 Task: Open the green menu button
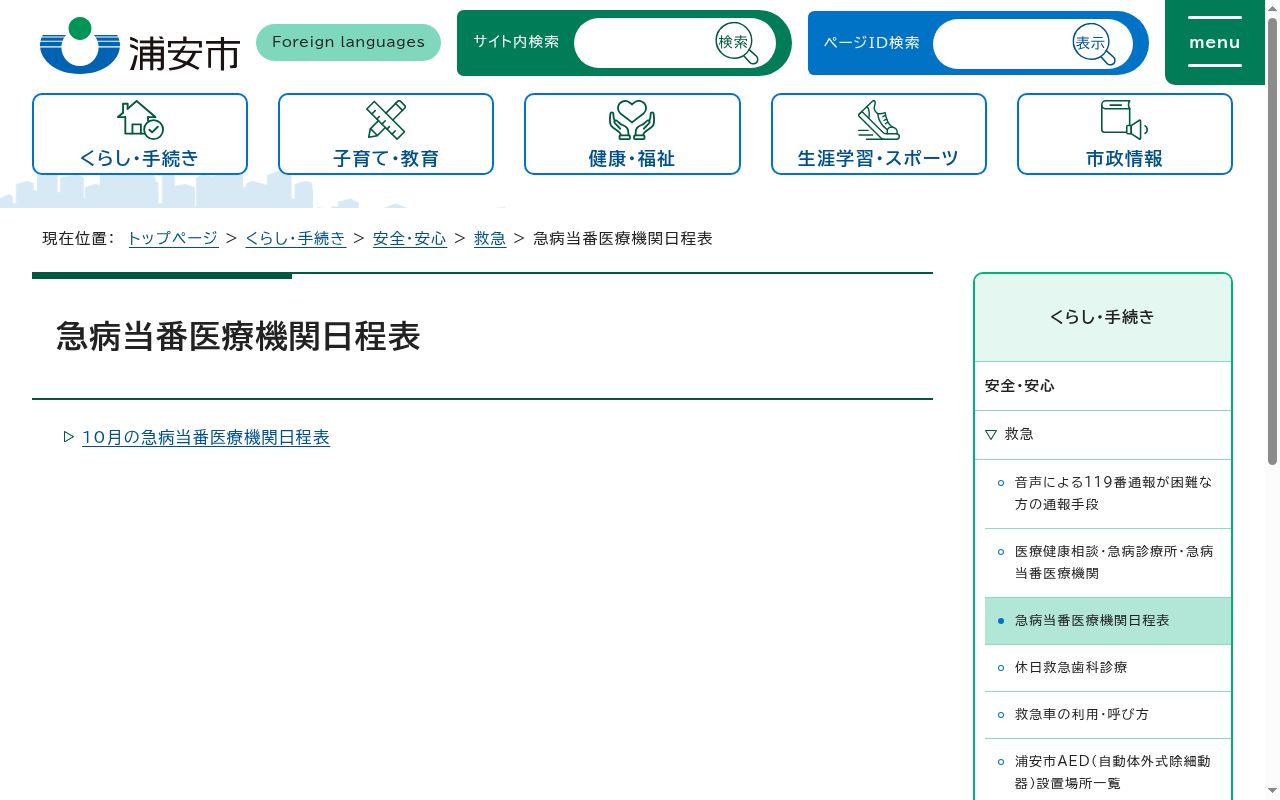click(x=1215, y=42)
